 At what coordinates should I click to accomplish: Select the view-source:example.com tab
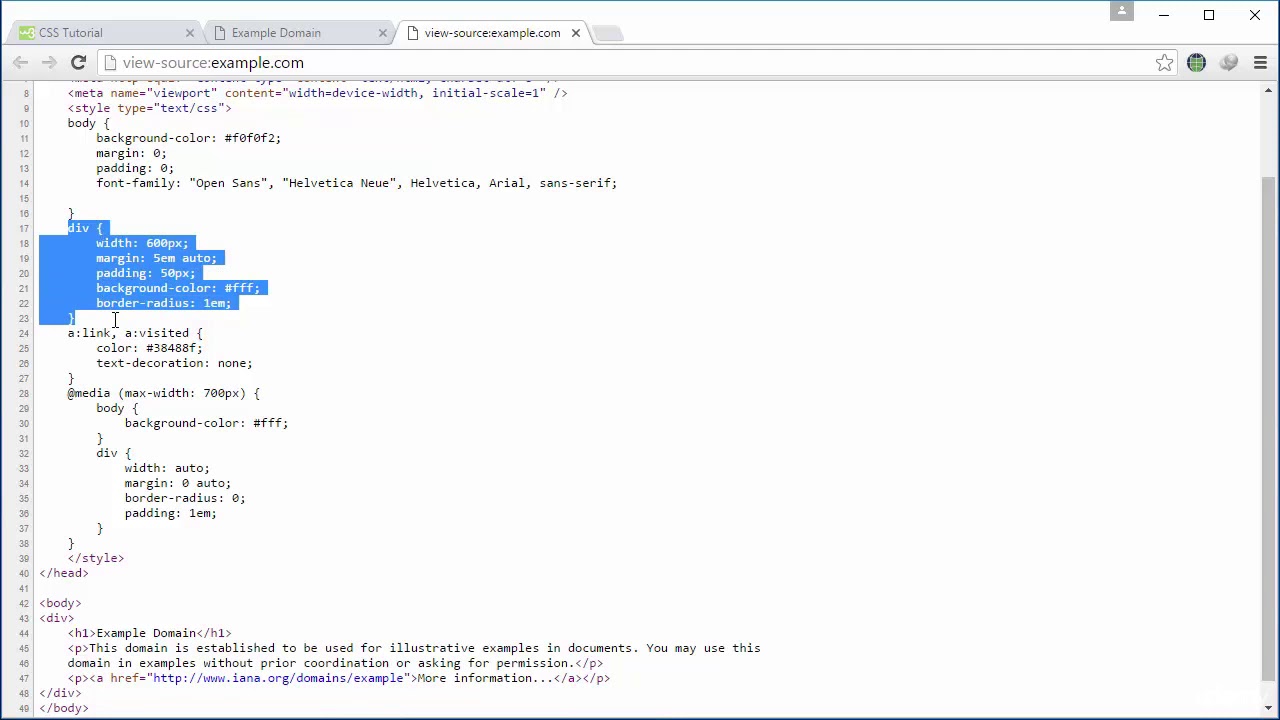point(490,33)
